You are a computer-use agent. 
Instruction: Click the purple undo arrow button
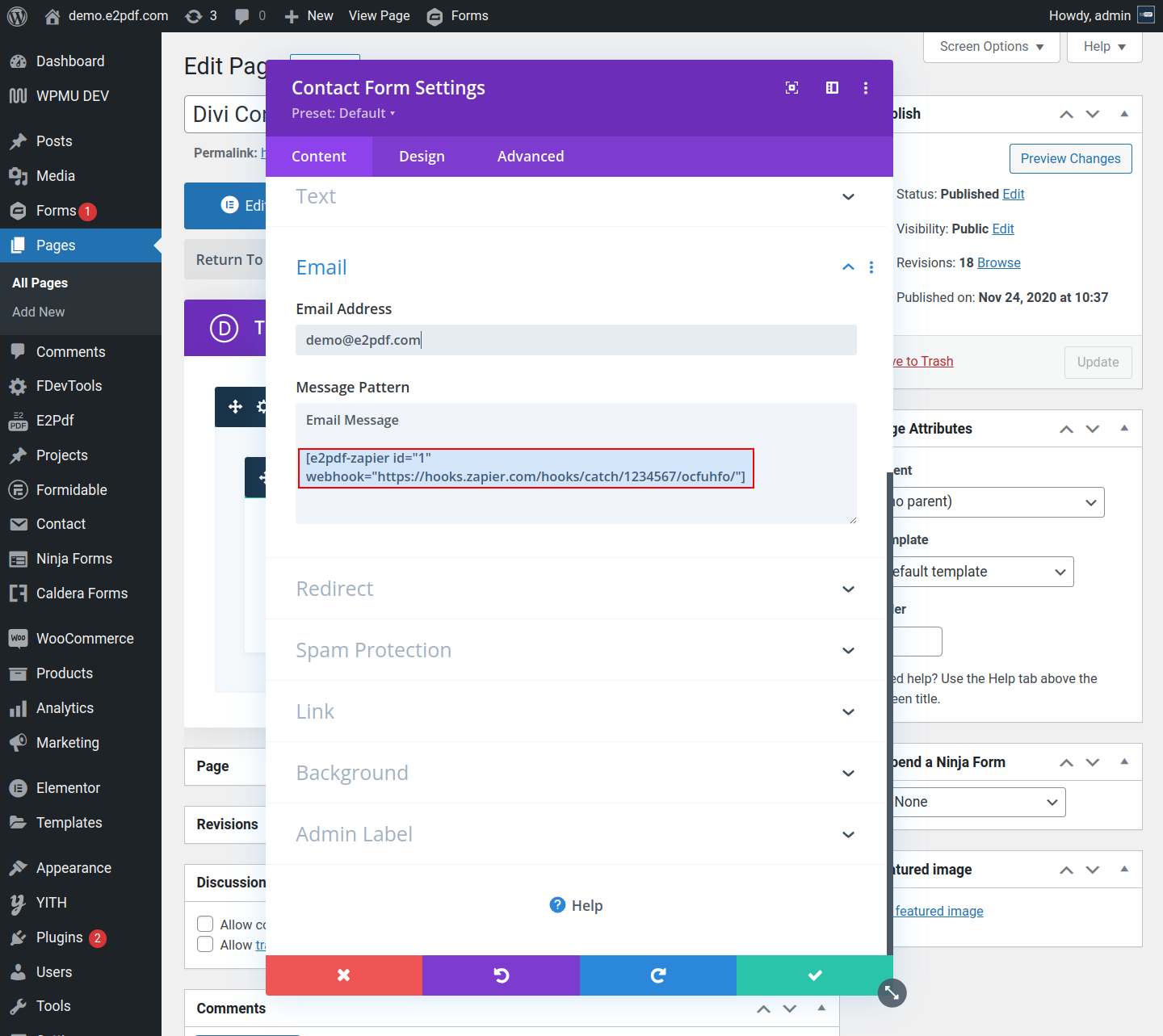click(501, 975)
